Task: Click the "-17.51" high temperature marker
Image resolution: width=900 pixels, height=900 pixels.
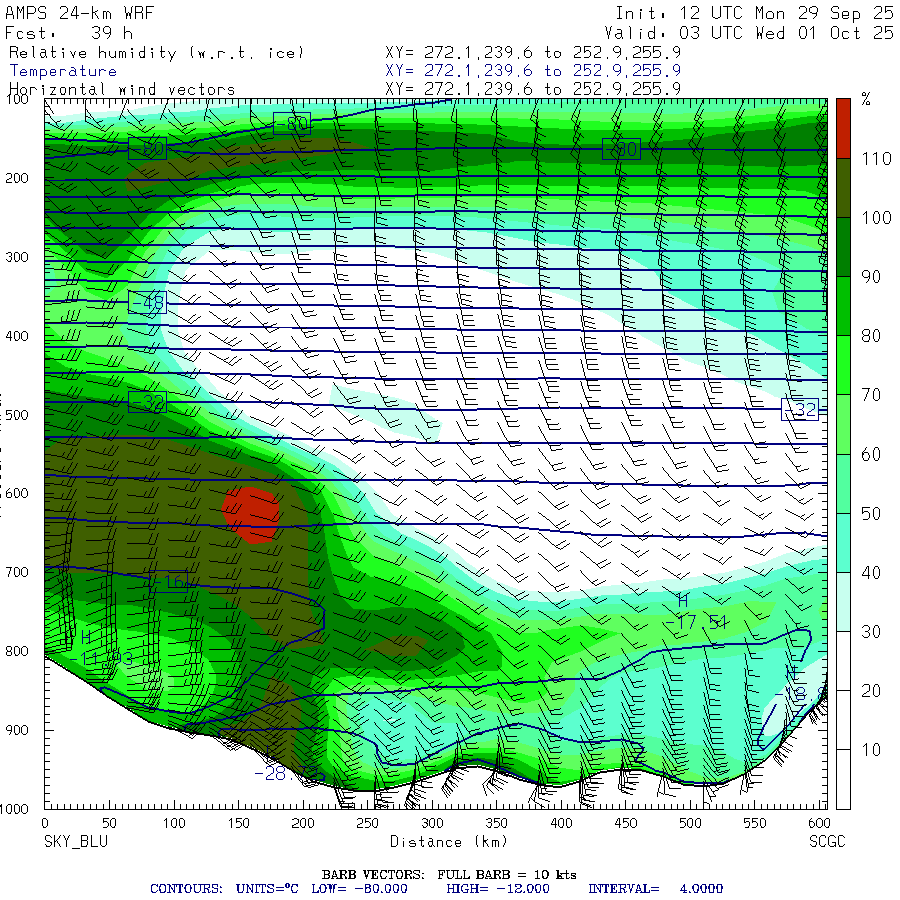Action: click(x=696, y=622)
